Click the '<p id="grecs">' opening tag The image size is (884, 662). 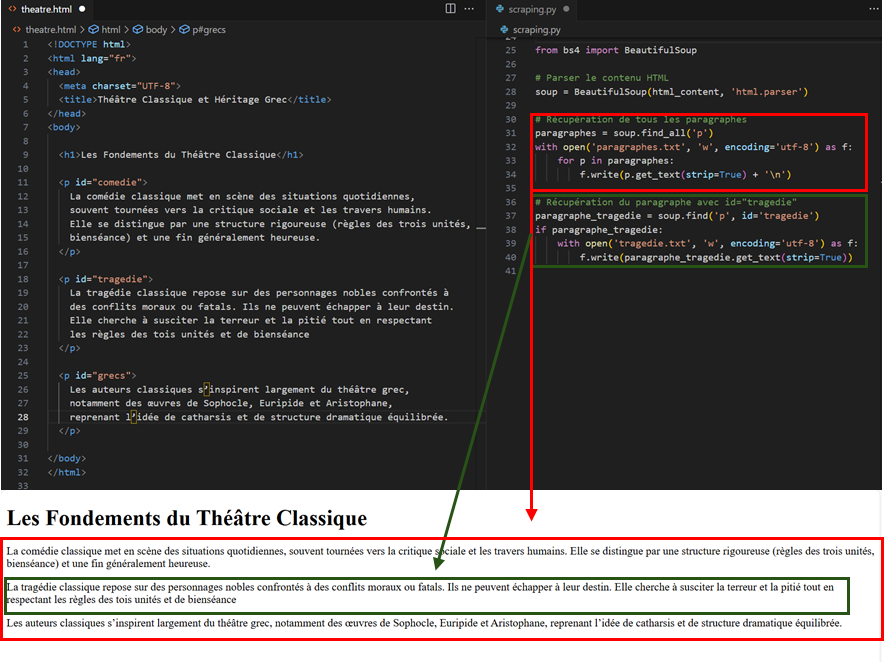pyautogui.click(x=97, y=376)
